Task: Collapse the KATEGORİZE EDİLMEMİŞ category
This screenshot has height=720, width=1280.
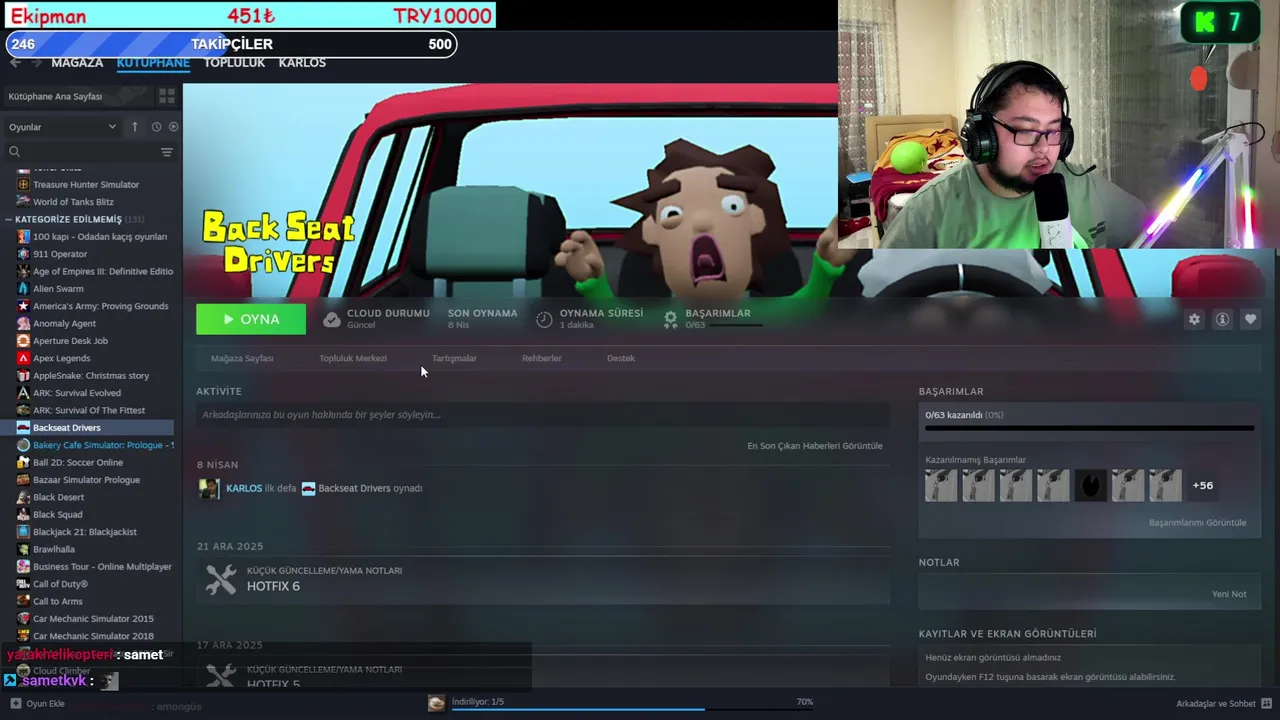Action: (9, 219)
